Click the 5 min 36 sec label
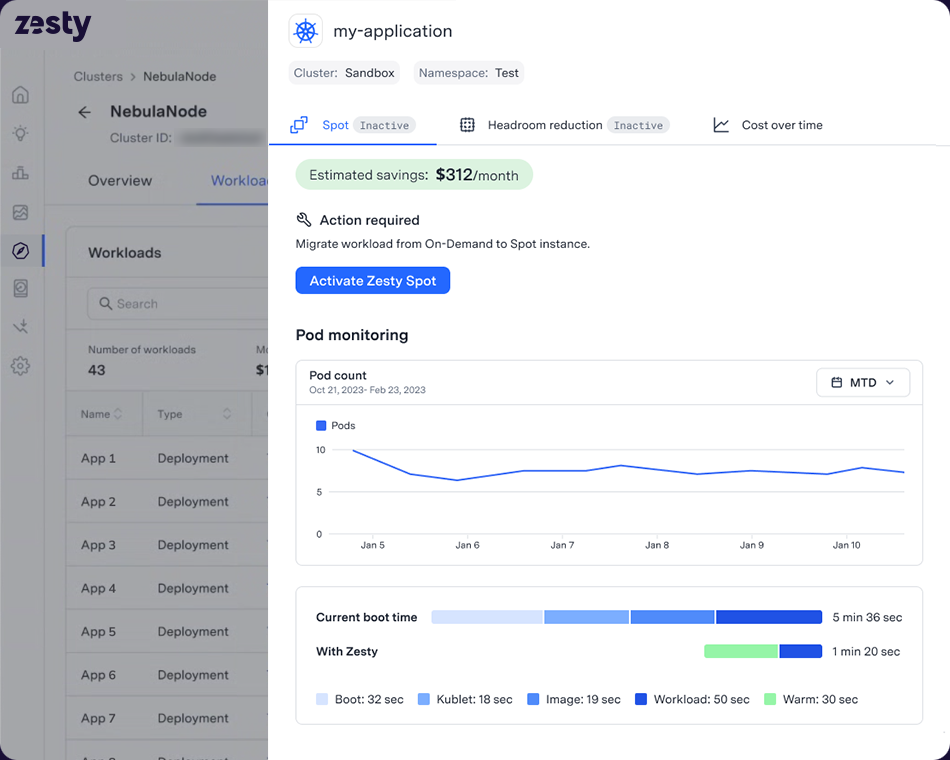Image resolution: width=950 pixels, height=760 pixels. pos(867,617)
